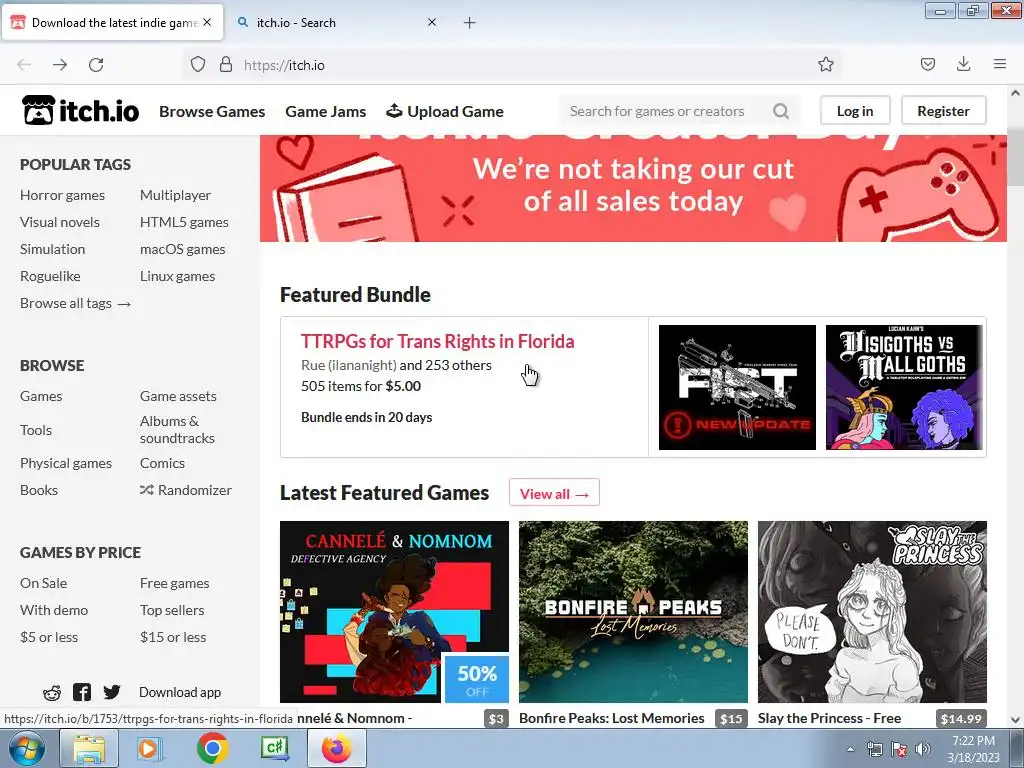Open the Firefox downloads arrow icon
The image size is (1024, 768).
tap(963, 64)
